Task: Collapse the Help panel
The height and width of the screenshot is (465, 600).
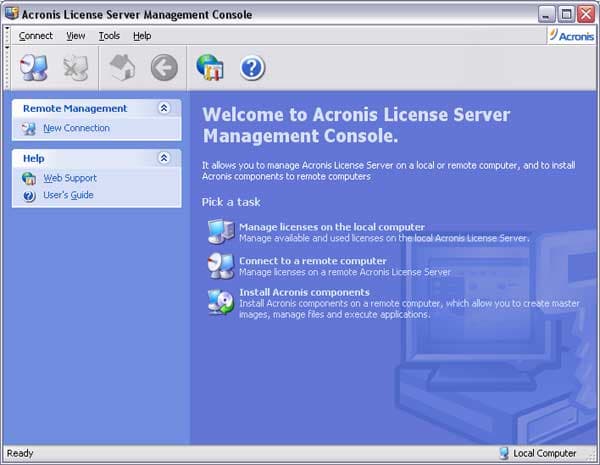Action: 164,158
